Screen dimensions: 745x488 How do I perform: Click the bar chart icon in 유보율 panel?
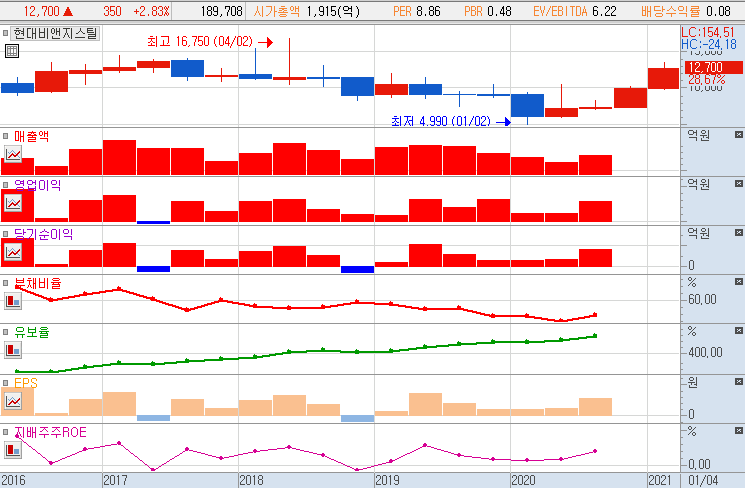pos(13,350)
